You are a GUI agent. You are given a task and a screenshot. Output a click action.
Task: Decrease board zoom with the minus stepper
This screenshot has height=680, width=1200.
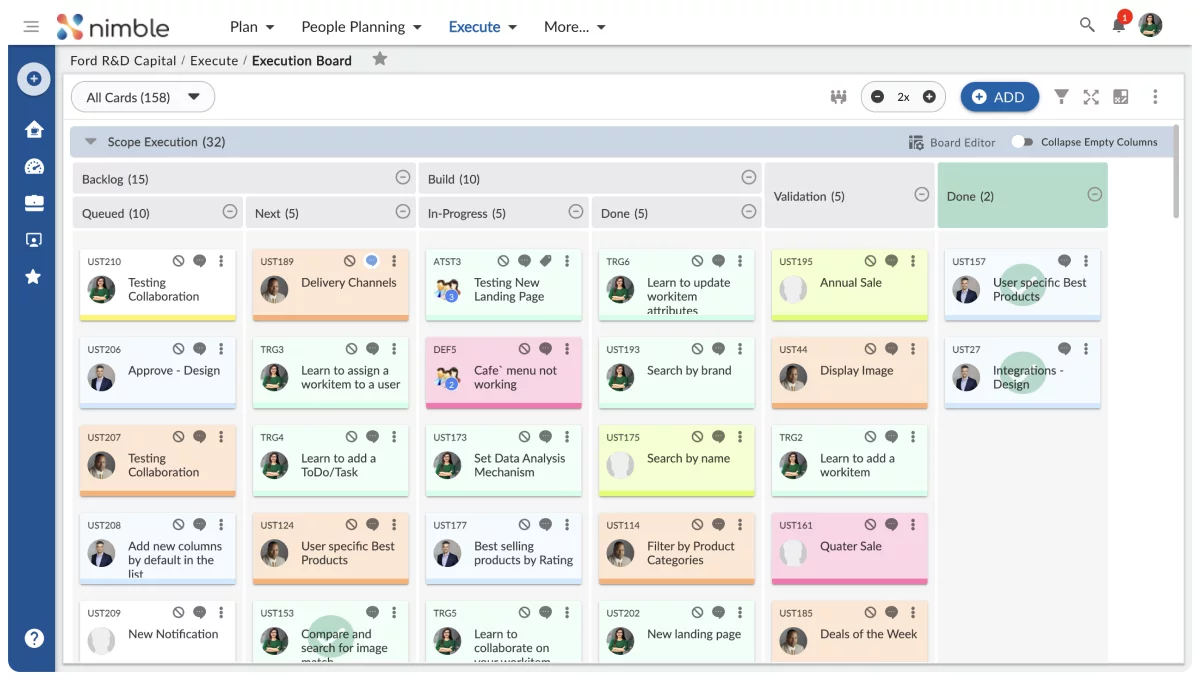(x=878, y=96)
